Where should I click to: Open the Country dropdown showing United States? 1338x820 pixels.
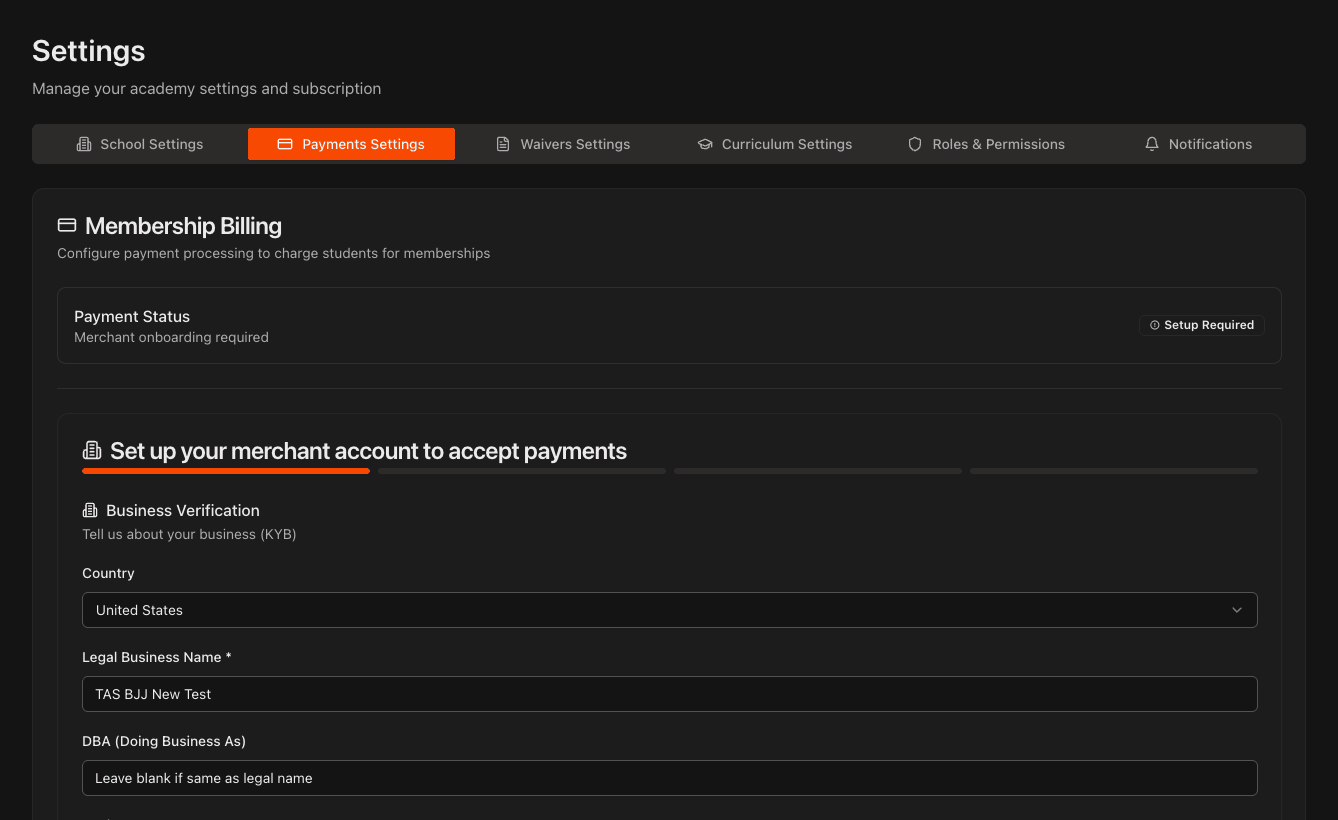(x=670, y=610)
